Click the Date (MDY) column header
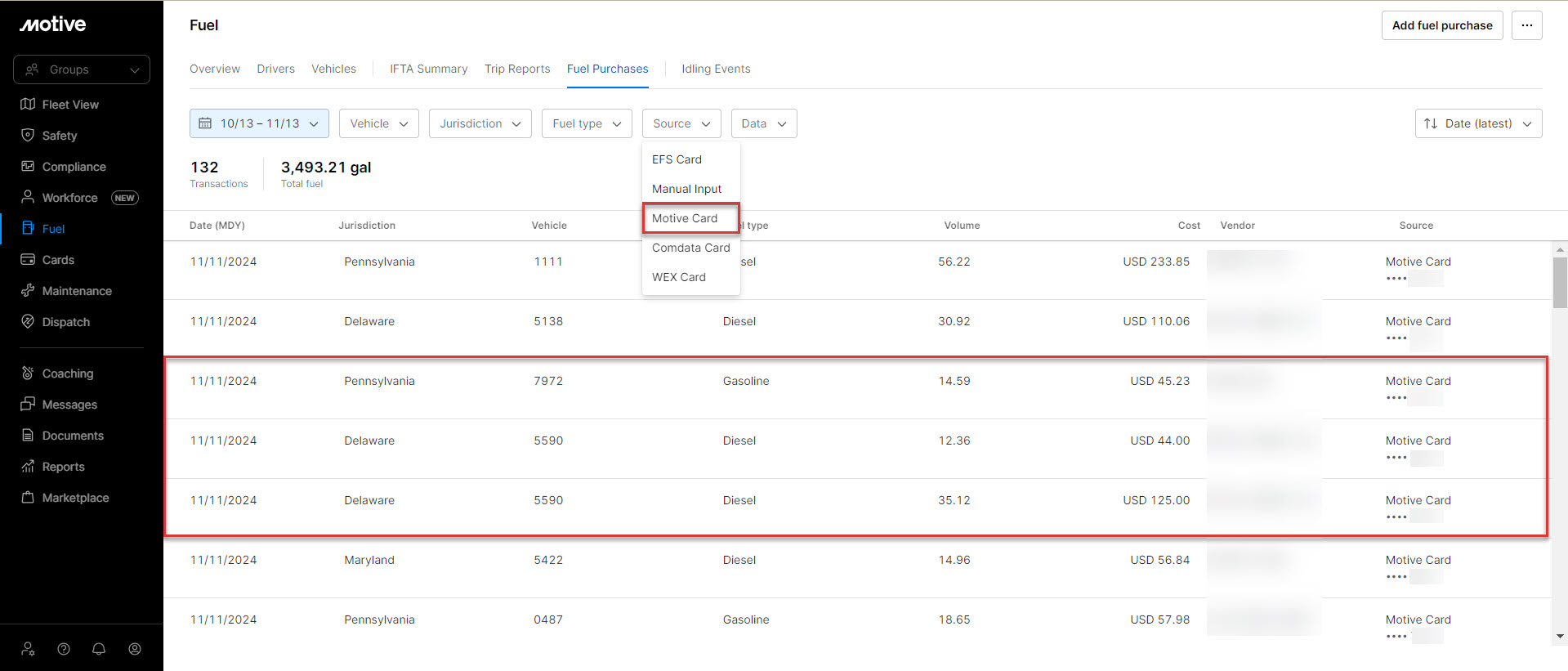 click(x=217, y=226)
